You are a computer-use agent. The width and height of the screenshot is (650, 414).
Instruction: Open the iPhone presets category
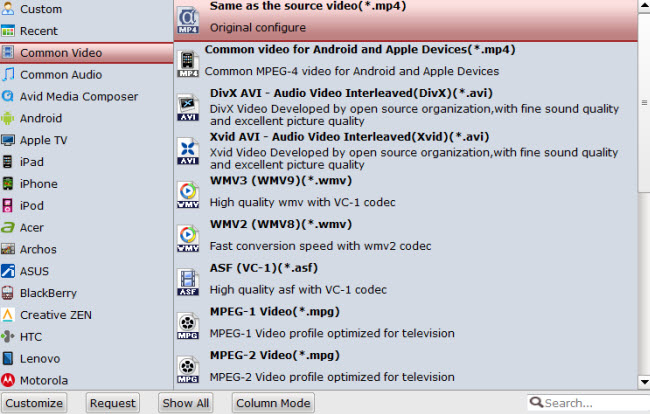click(x=87, y=184)
